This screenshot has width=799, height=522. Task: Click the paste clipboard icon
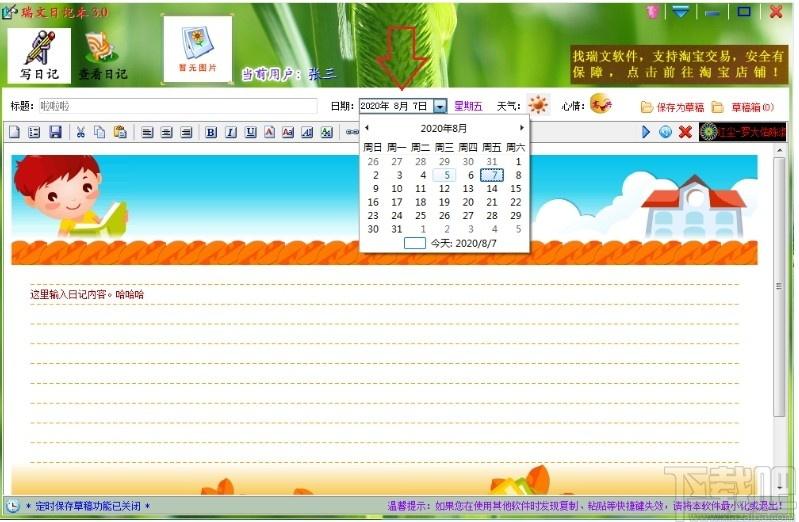(120, 132)
